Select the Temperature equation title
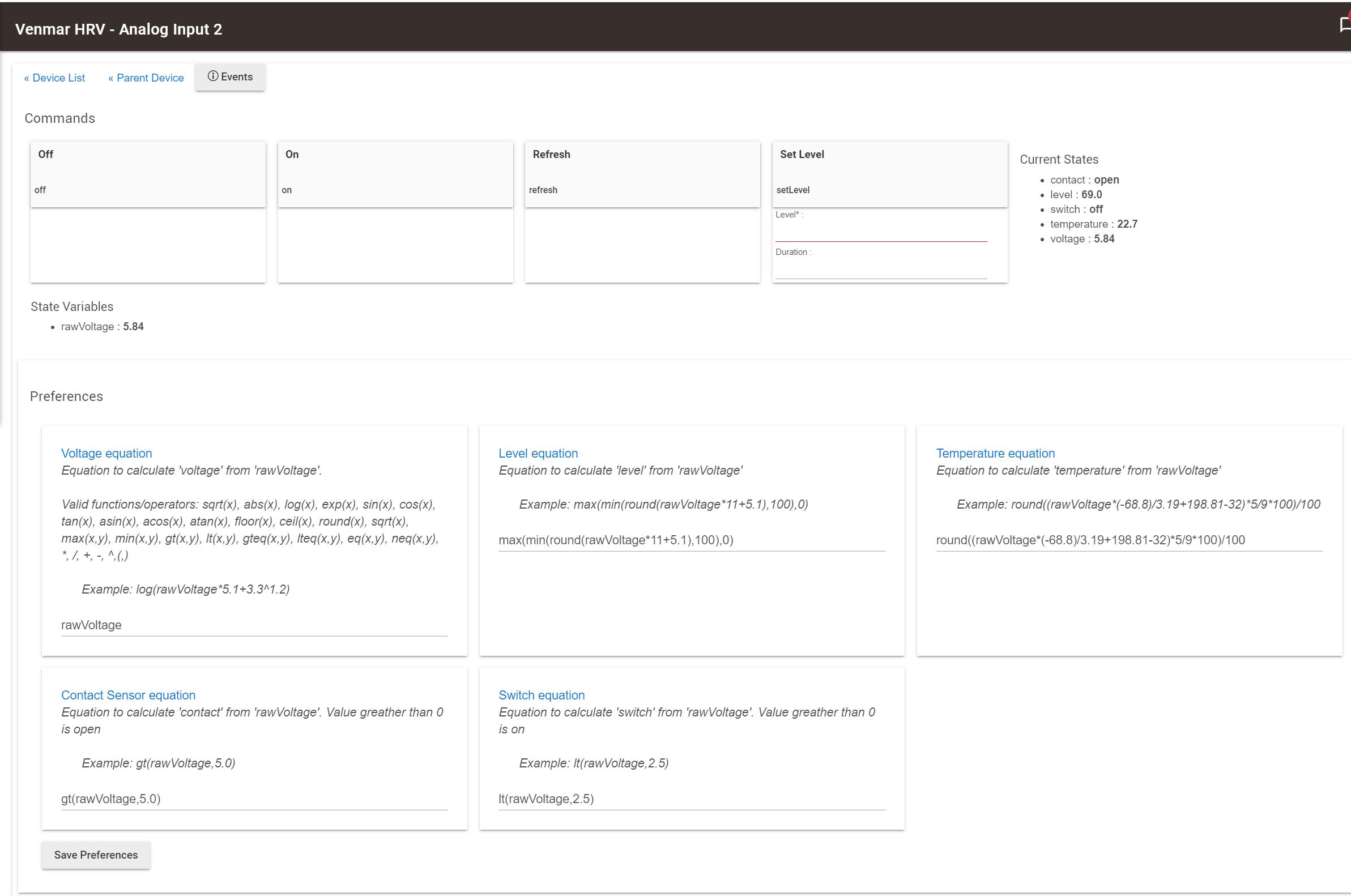Image resolution: width=1351 pixels, height=896 pixels. point(995,453)
